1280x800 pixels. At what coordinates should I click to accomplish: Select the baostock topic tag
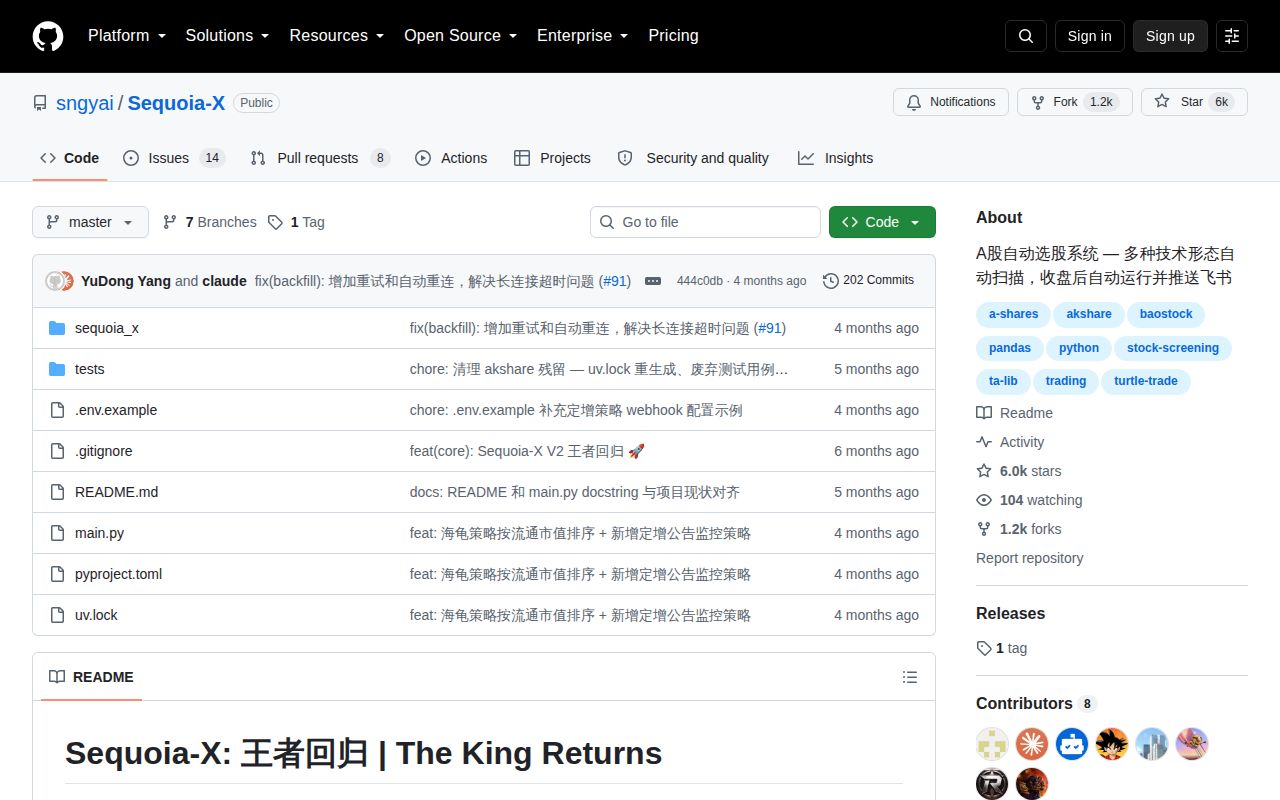[1166, 314]
